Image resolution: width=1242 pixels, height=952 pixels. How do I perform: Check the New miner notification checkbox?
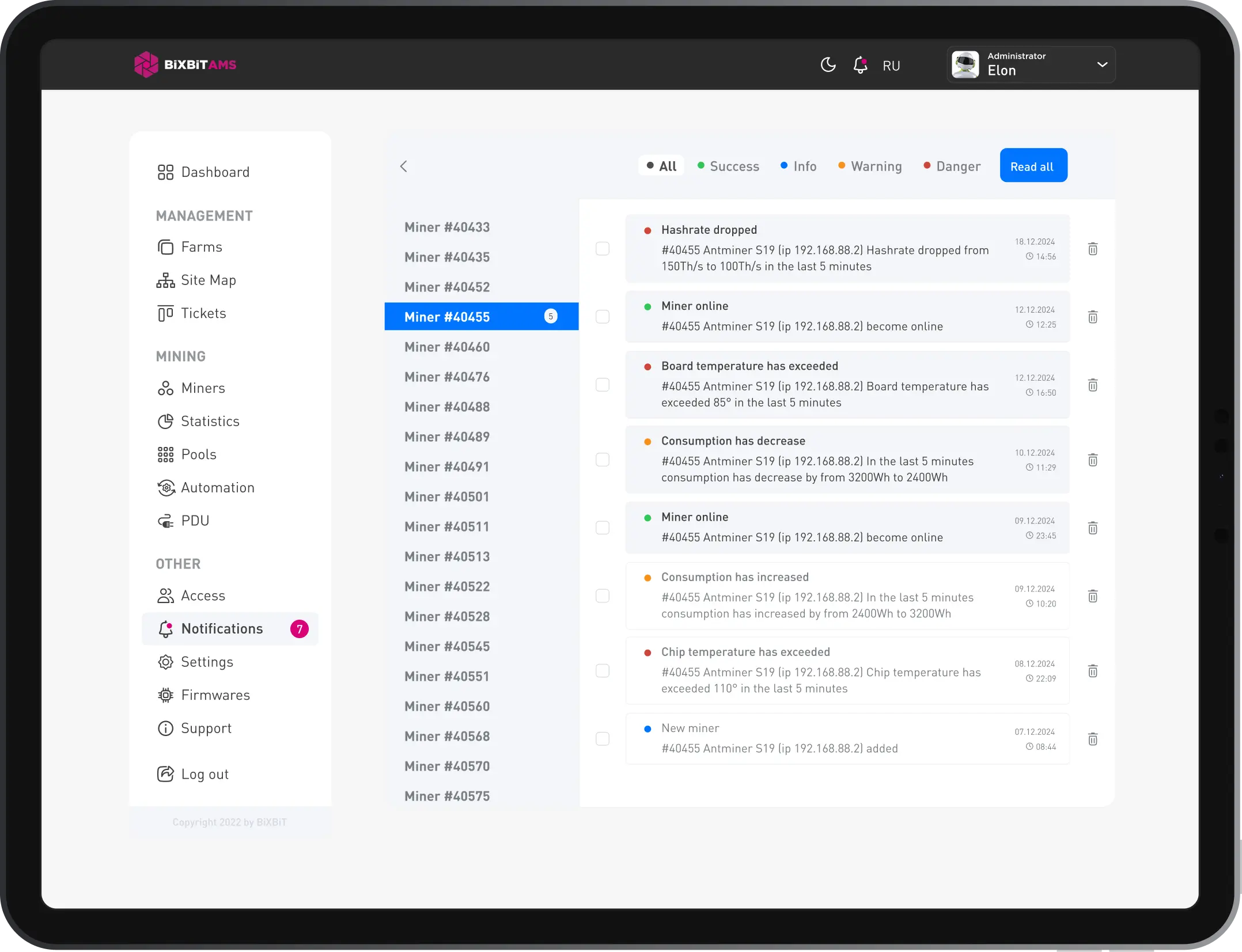point(603,739)
